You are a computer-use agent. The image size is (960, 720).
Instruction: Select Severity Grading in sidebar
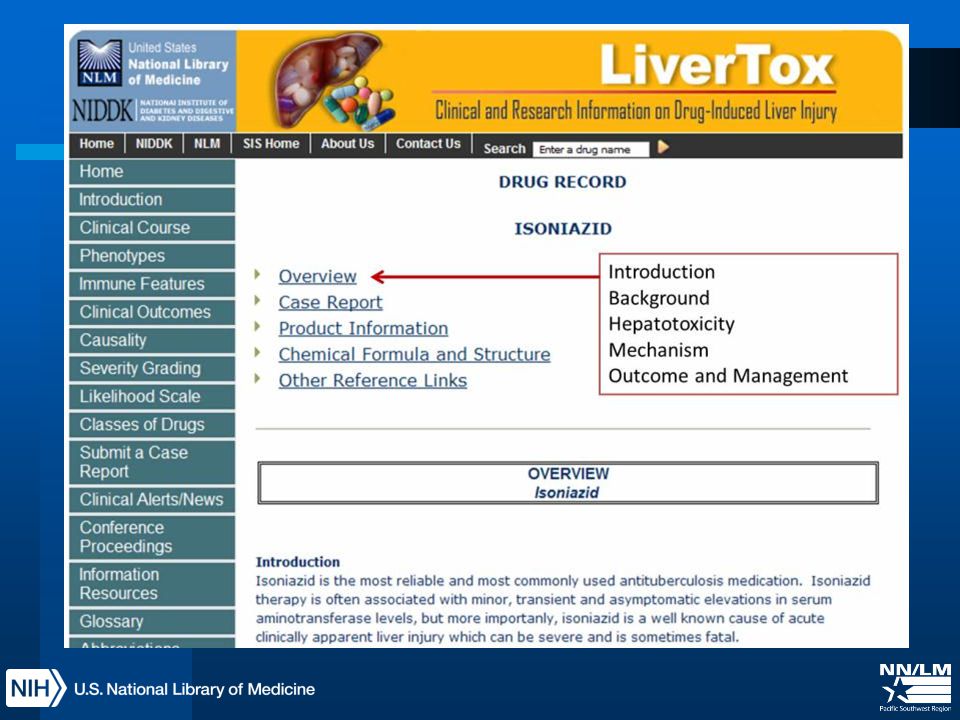pos(152,369)
